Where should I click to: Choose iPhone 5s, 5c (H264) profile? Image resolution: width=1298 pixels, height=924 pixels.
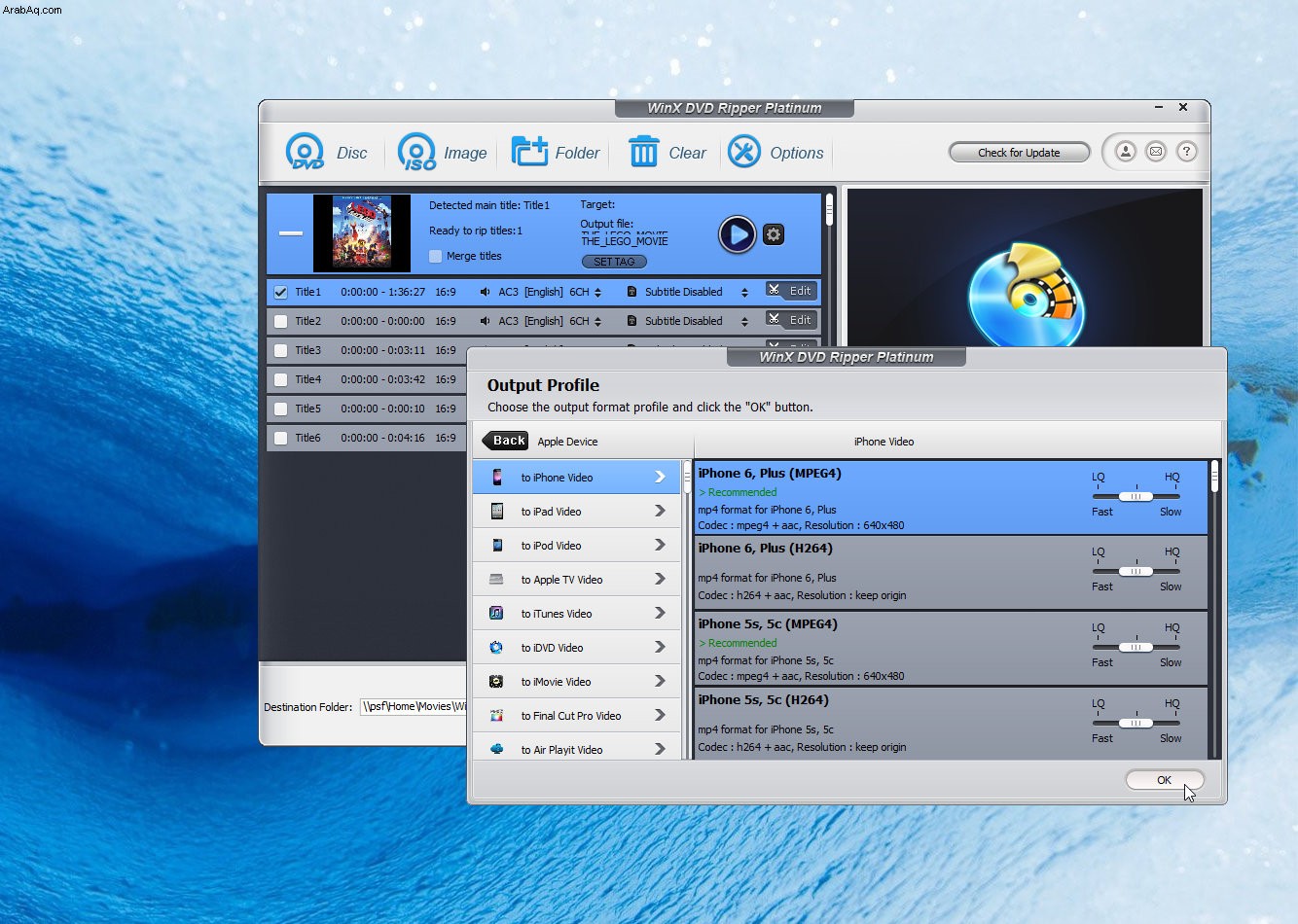pyautogui.click(x=951, y=724)
